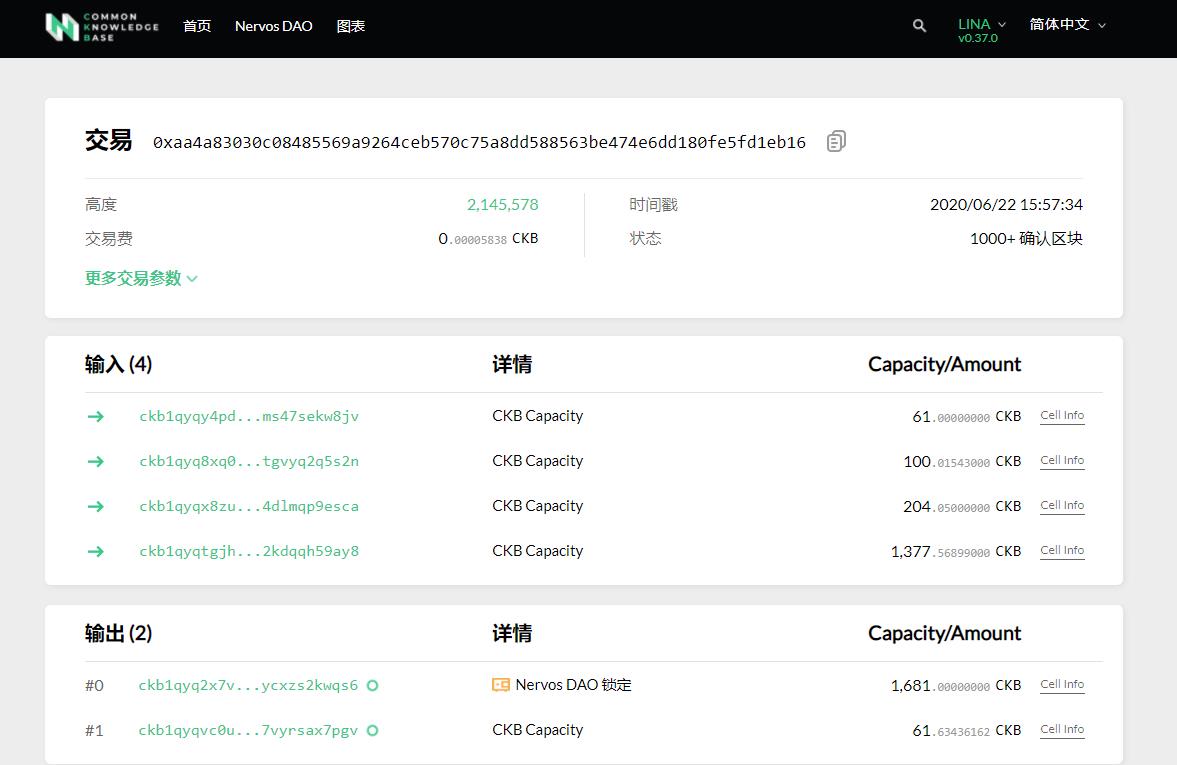Open Cell Info for the 204.05000000 CKB input
Screen dimensions: 1177x765
click(1062, 506)
